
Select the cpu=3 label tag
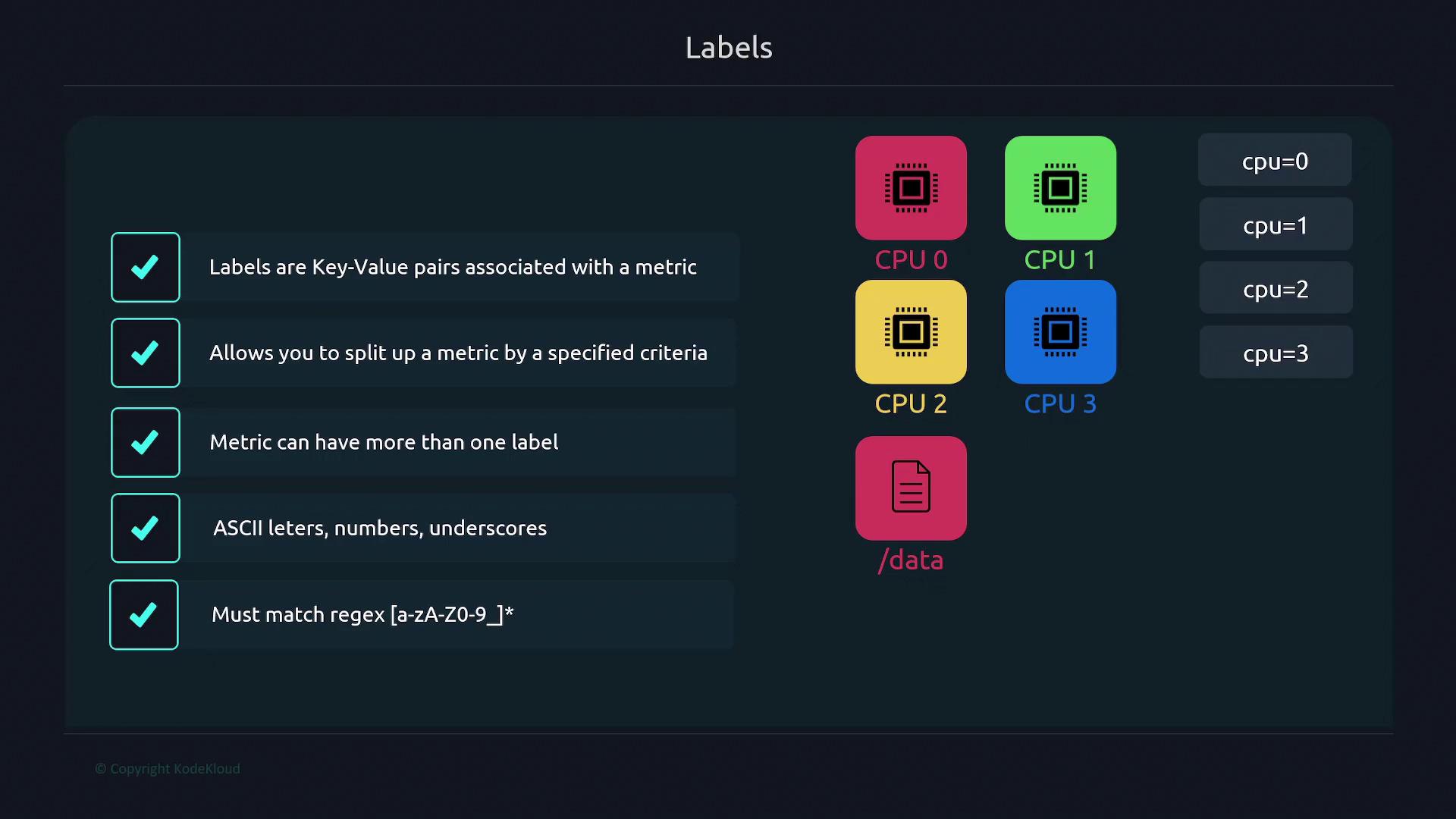1276,353
